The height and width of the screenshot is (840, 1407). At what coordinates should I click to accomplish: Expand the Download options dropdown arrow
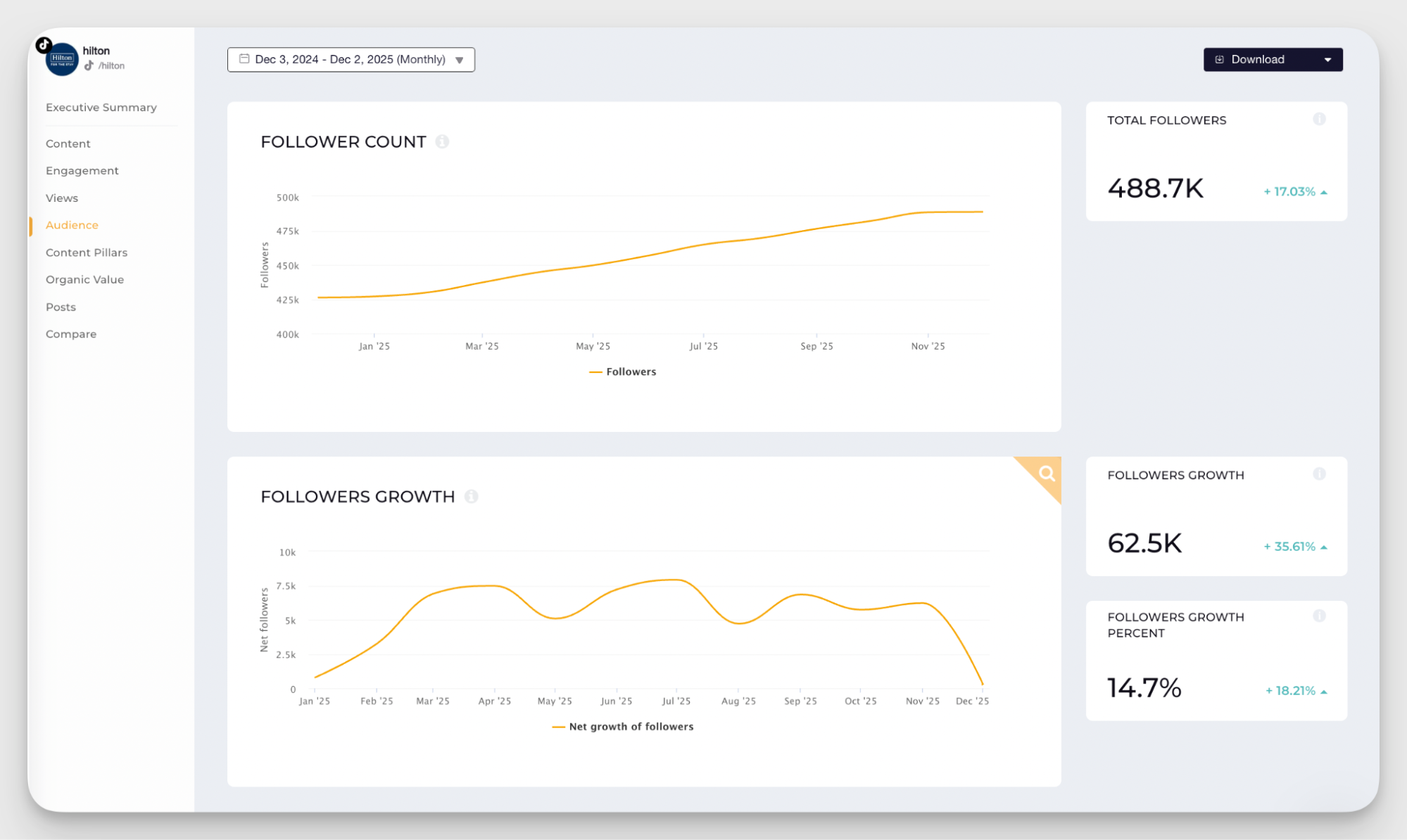point(1327,59)
